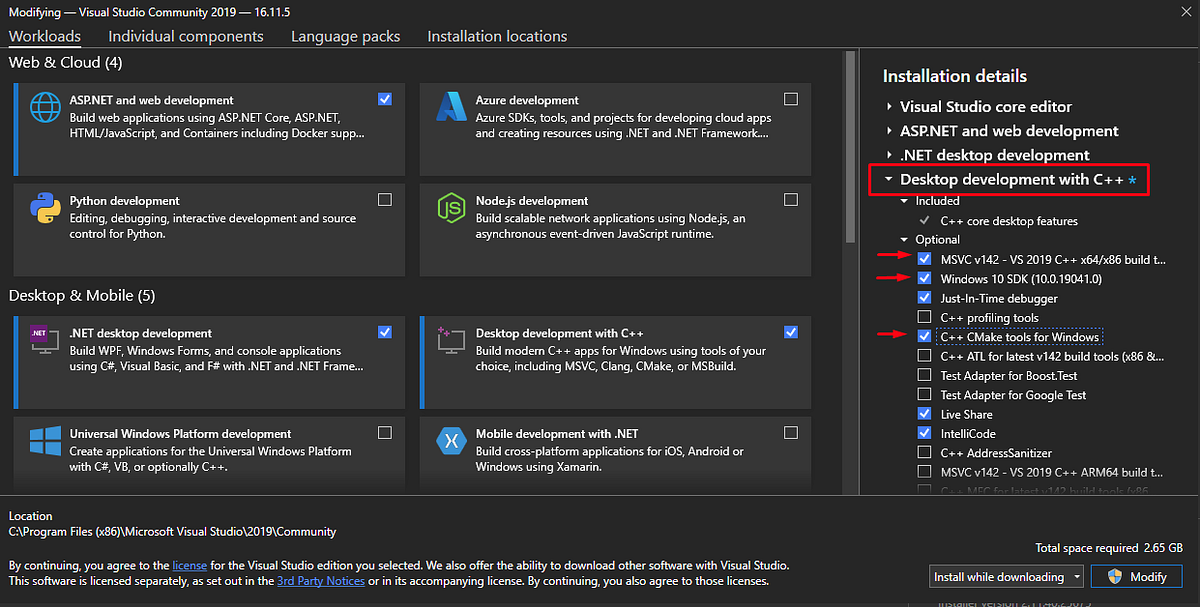Toggle Windows 10 SDK (10.0.19041.0) checkbox
This screenshot has width=1200, height=607.
coord(924,279)
